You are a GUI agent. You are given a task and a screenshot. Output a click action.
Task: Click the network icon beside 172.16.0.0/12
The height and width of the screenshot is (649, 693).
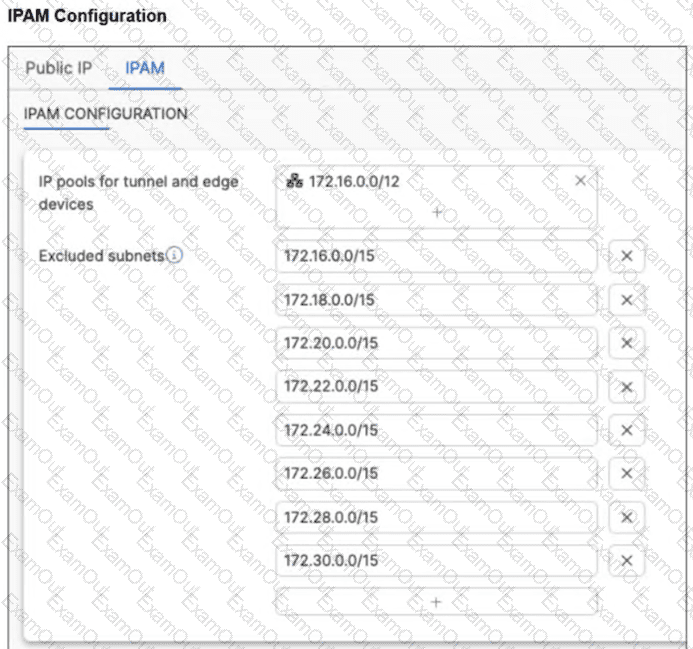click(295, 181)
